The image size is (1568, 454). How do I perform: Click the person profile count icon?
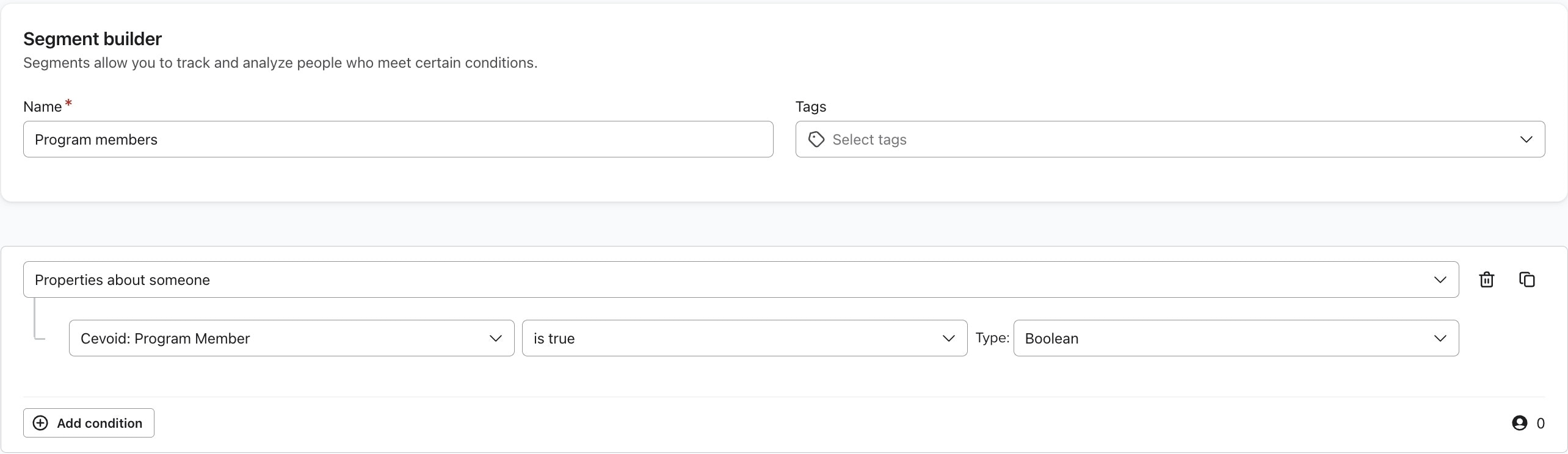point(1520,423)
